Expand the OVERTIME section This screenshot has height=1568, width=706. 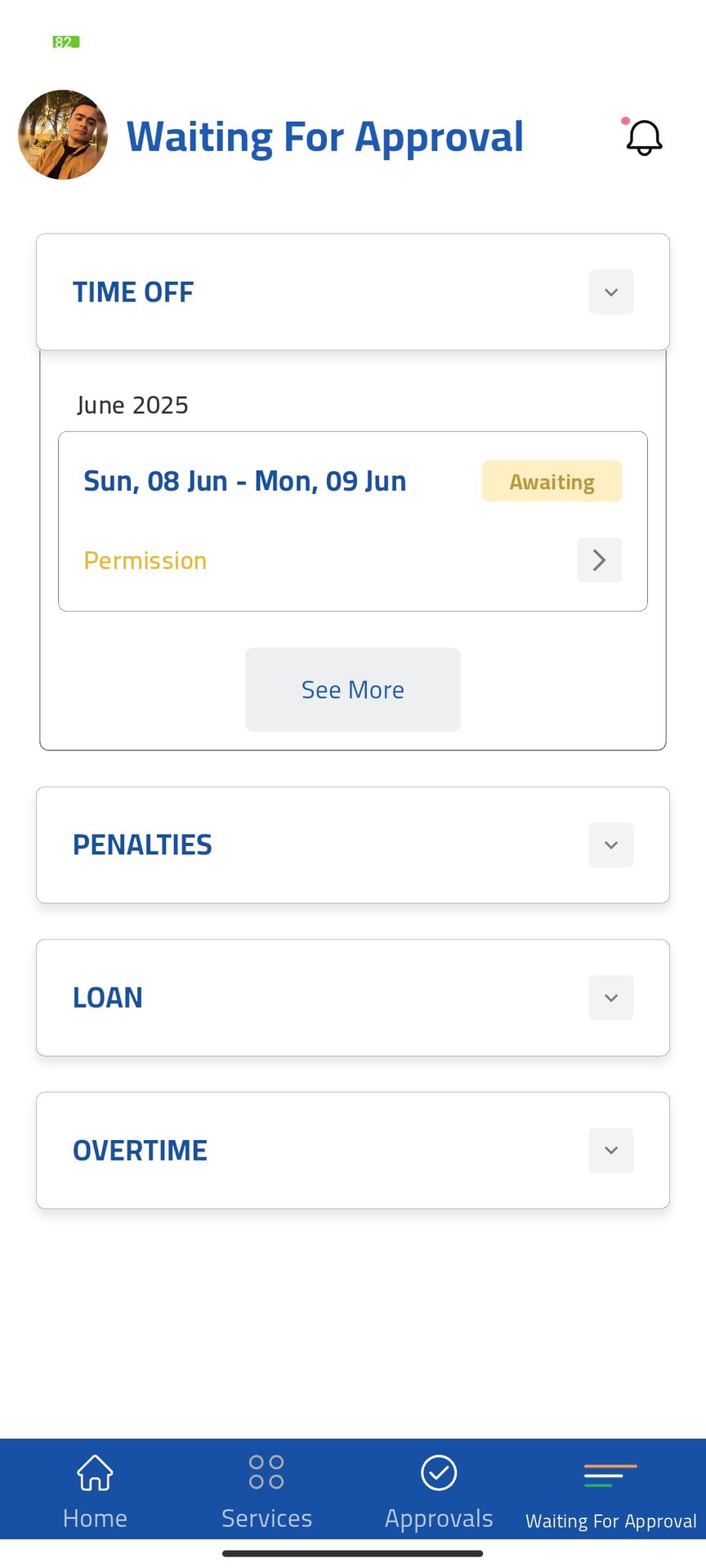point(610,1151)
